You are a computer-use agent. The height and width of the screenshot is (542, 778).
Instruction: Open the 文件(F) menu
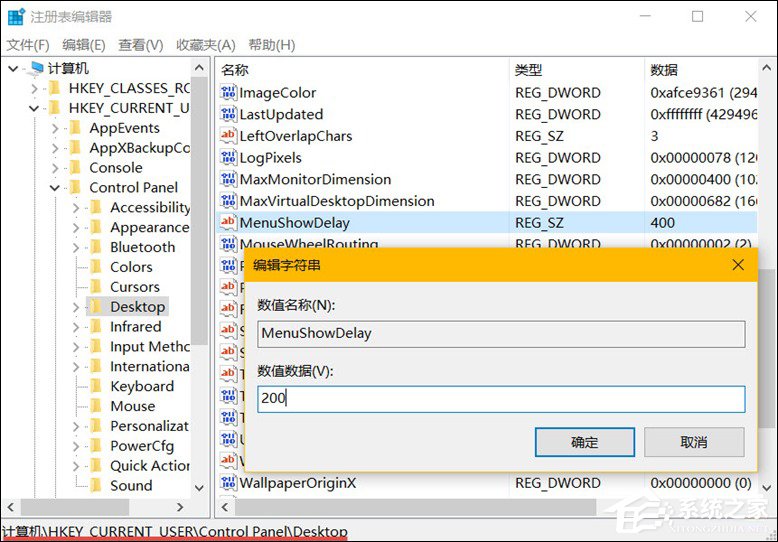coord(27,45)
